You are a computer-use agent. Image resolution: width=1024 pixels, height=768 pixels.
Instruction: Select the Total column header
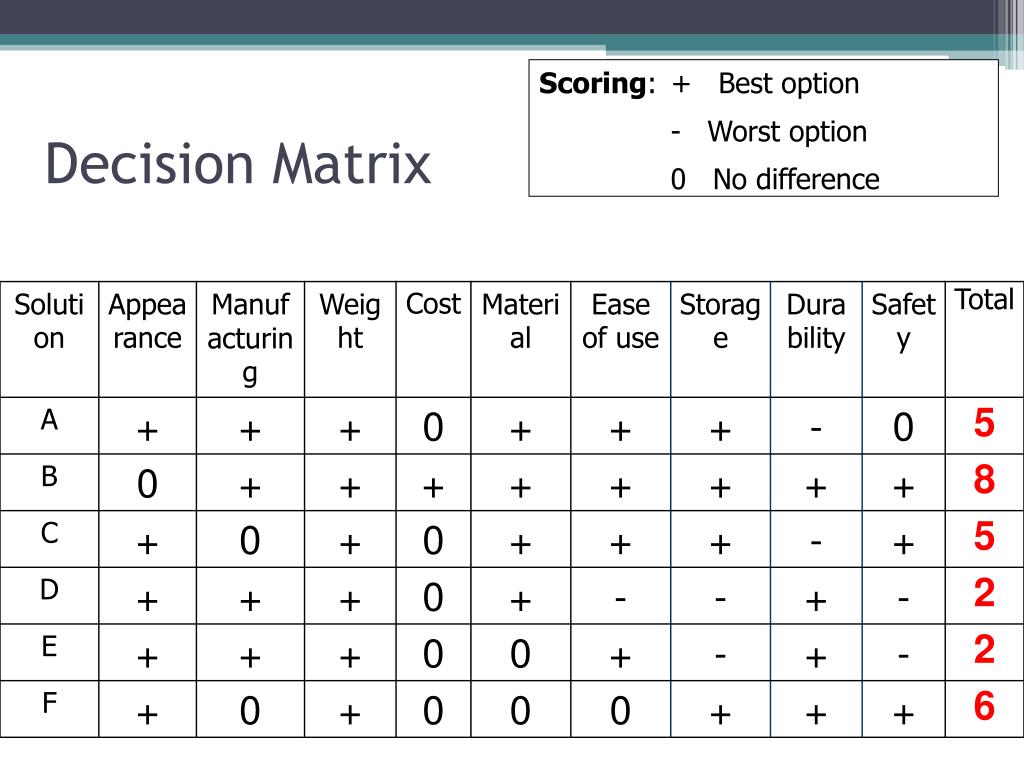(x=984, y=340)
